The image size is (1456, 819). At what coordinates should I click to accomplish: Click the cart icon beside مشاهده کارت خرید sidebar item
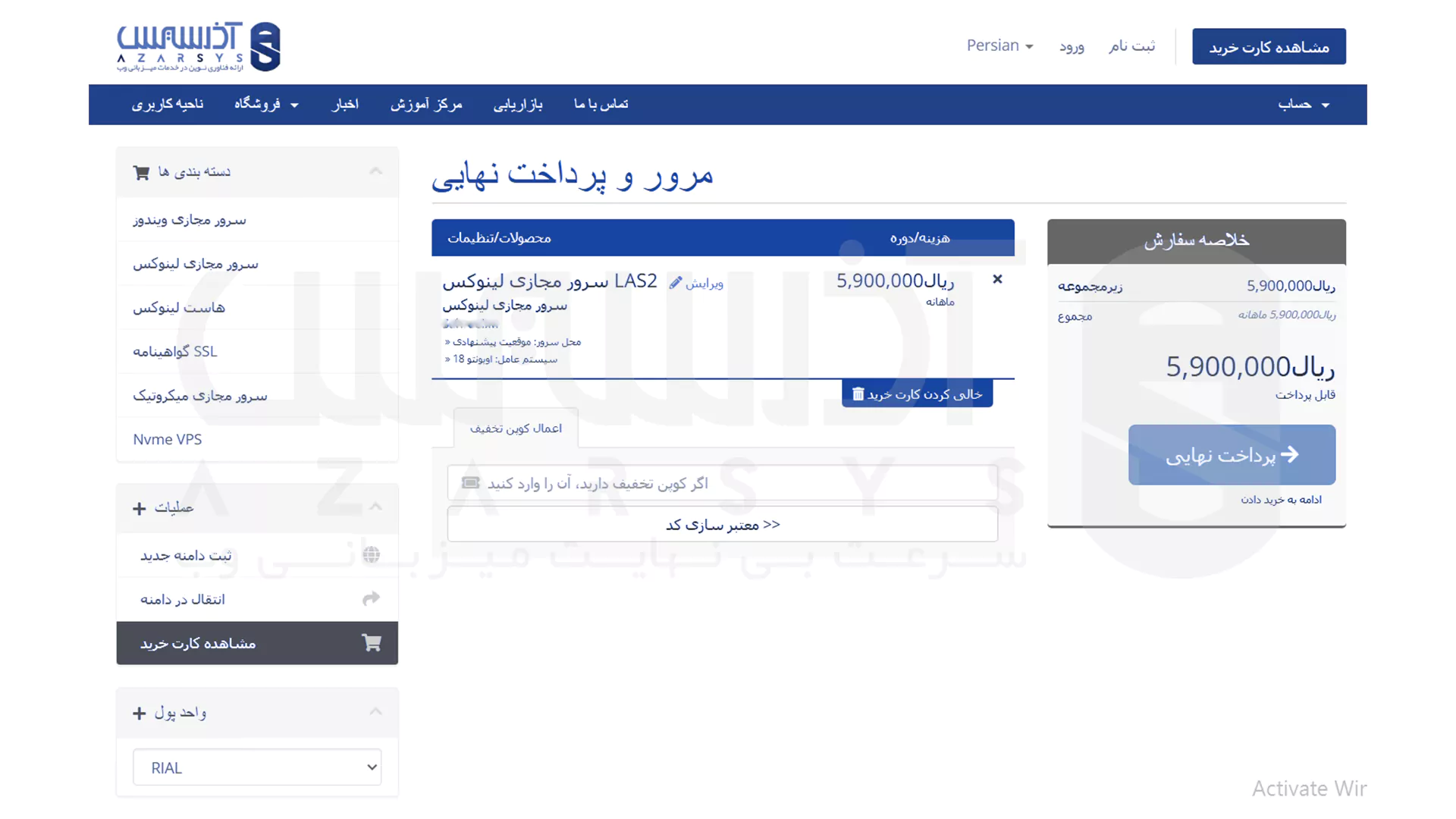372,642
